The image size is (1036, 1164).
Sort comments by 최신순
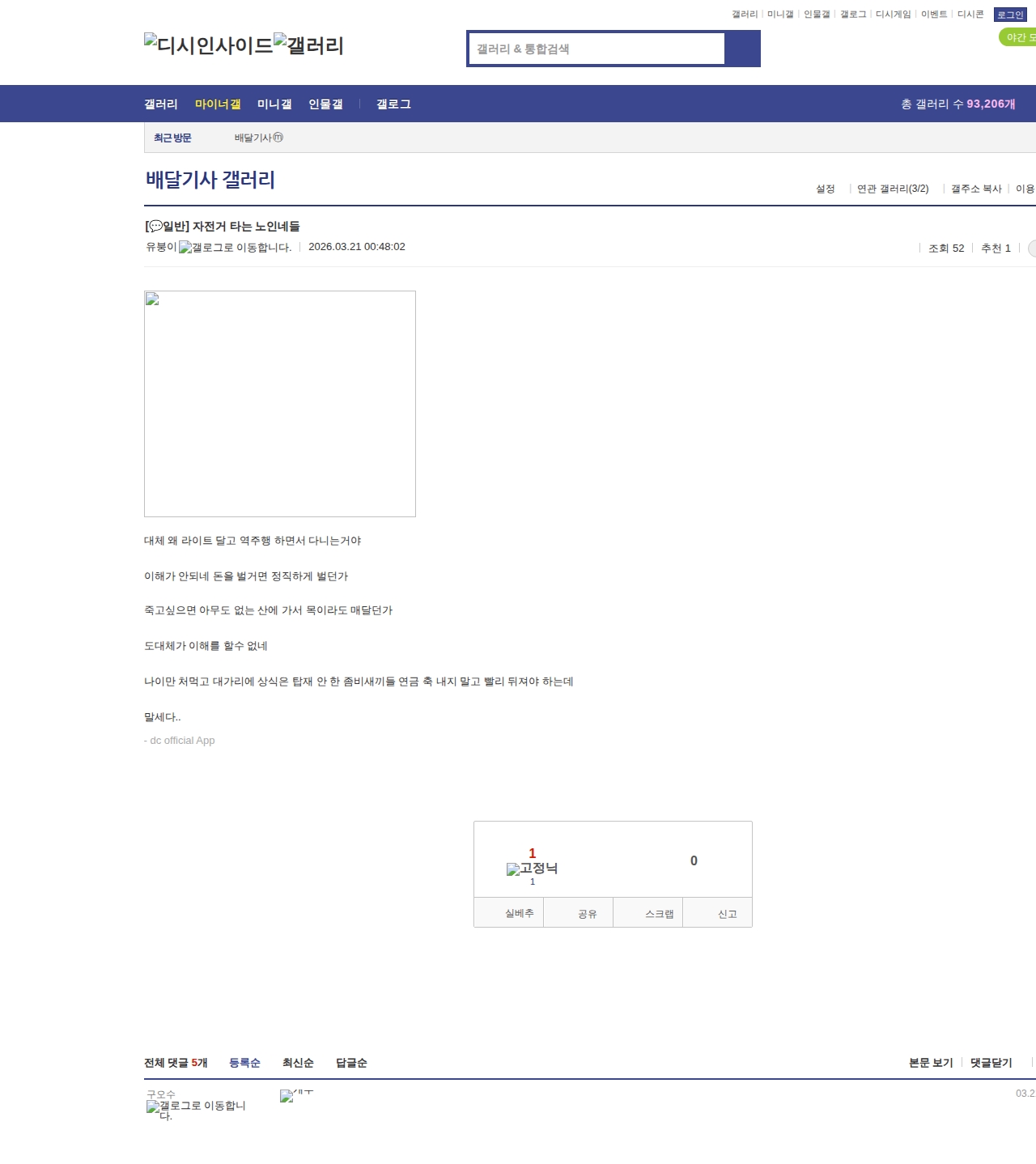pos(298,1063)
